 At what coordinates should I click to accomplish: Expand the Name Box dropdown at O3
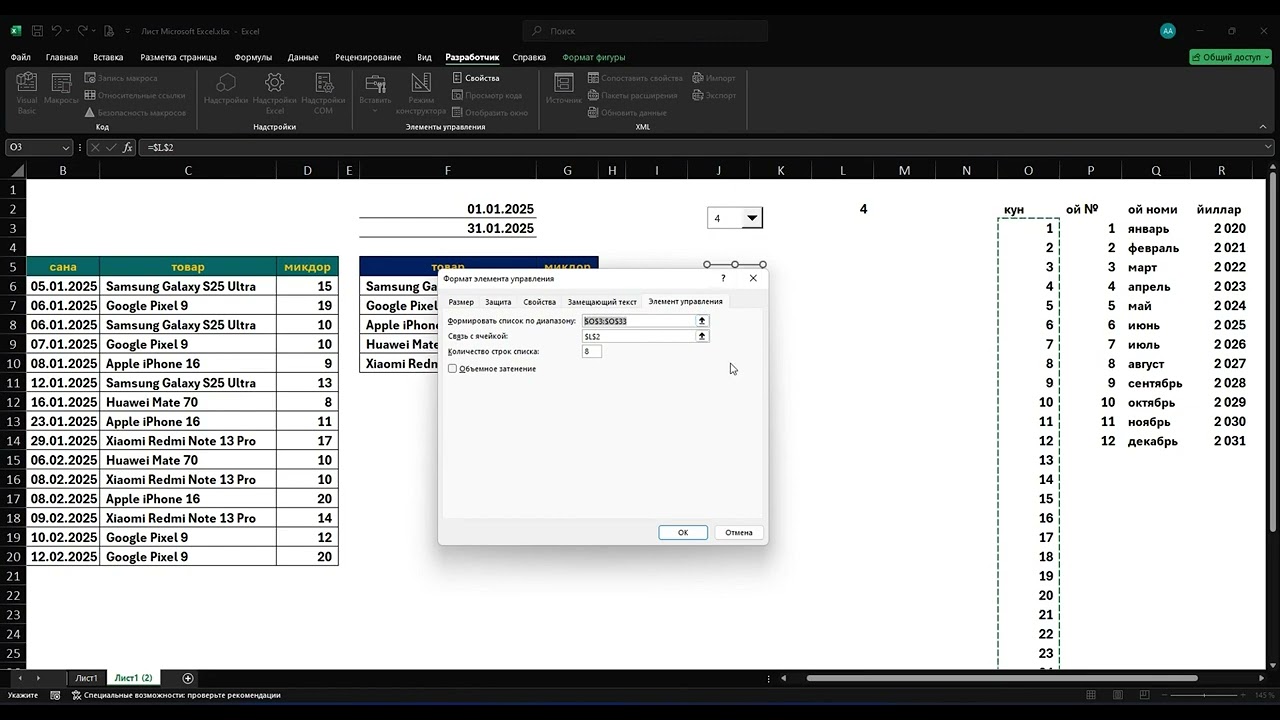coord(66,147)
